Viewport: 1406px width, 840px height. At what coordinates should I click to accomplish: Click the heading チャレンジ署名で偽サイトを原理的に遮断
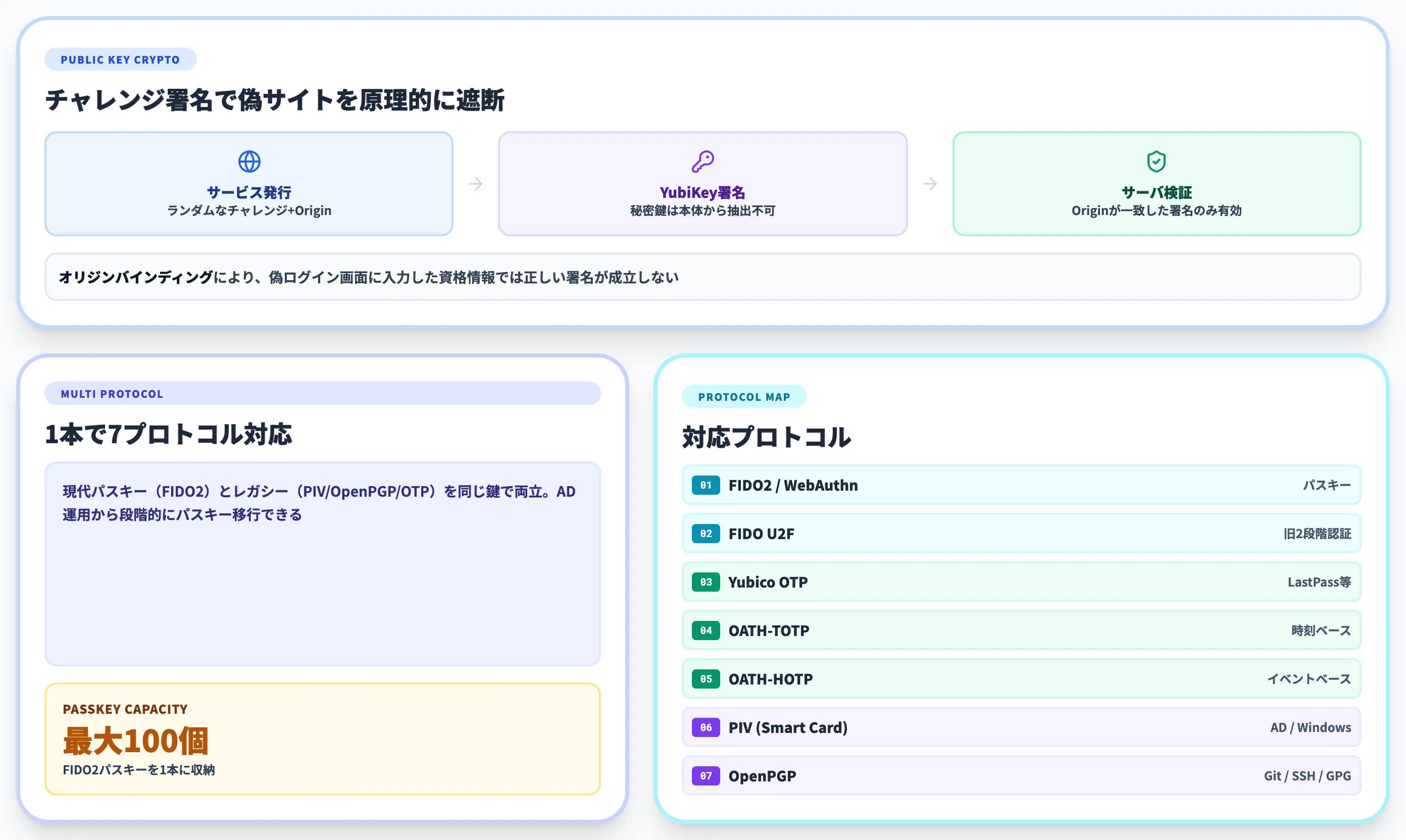coord(275,100)
